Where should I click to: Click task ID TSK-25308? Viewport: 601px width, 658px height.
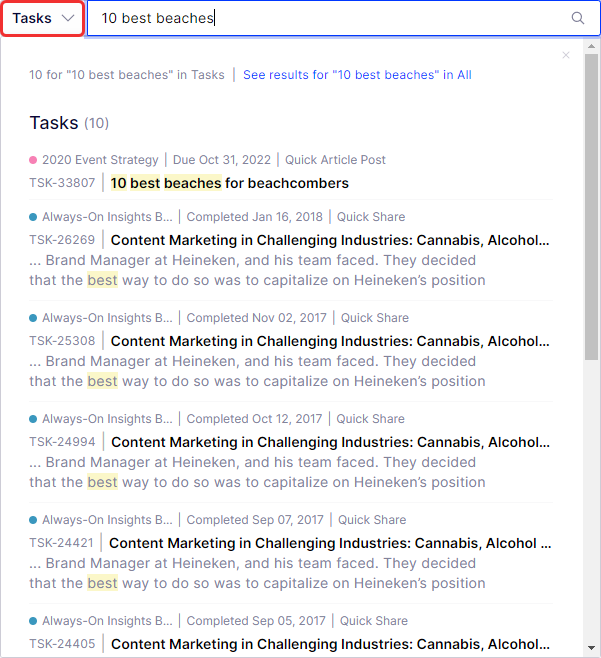point(62,341)
